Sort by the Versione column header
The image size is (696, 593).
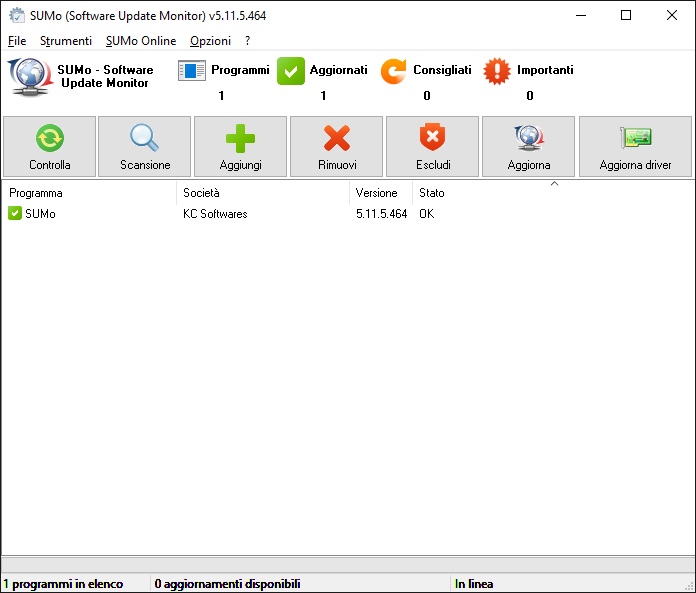(381, 193)
